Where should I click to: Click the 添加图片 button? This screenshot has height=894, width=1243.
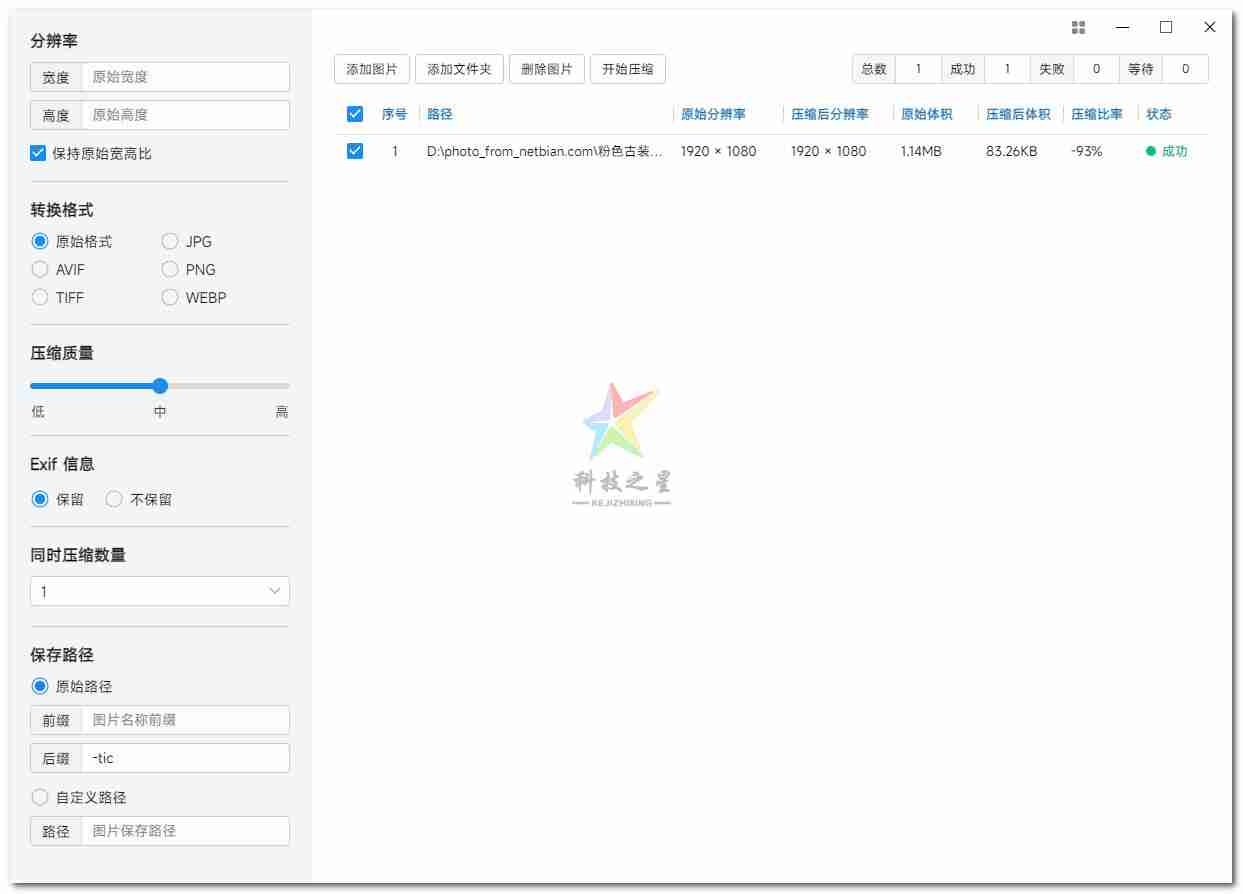(x=372, y=69)
